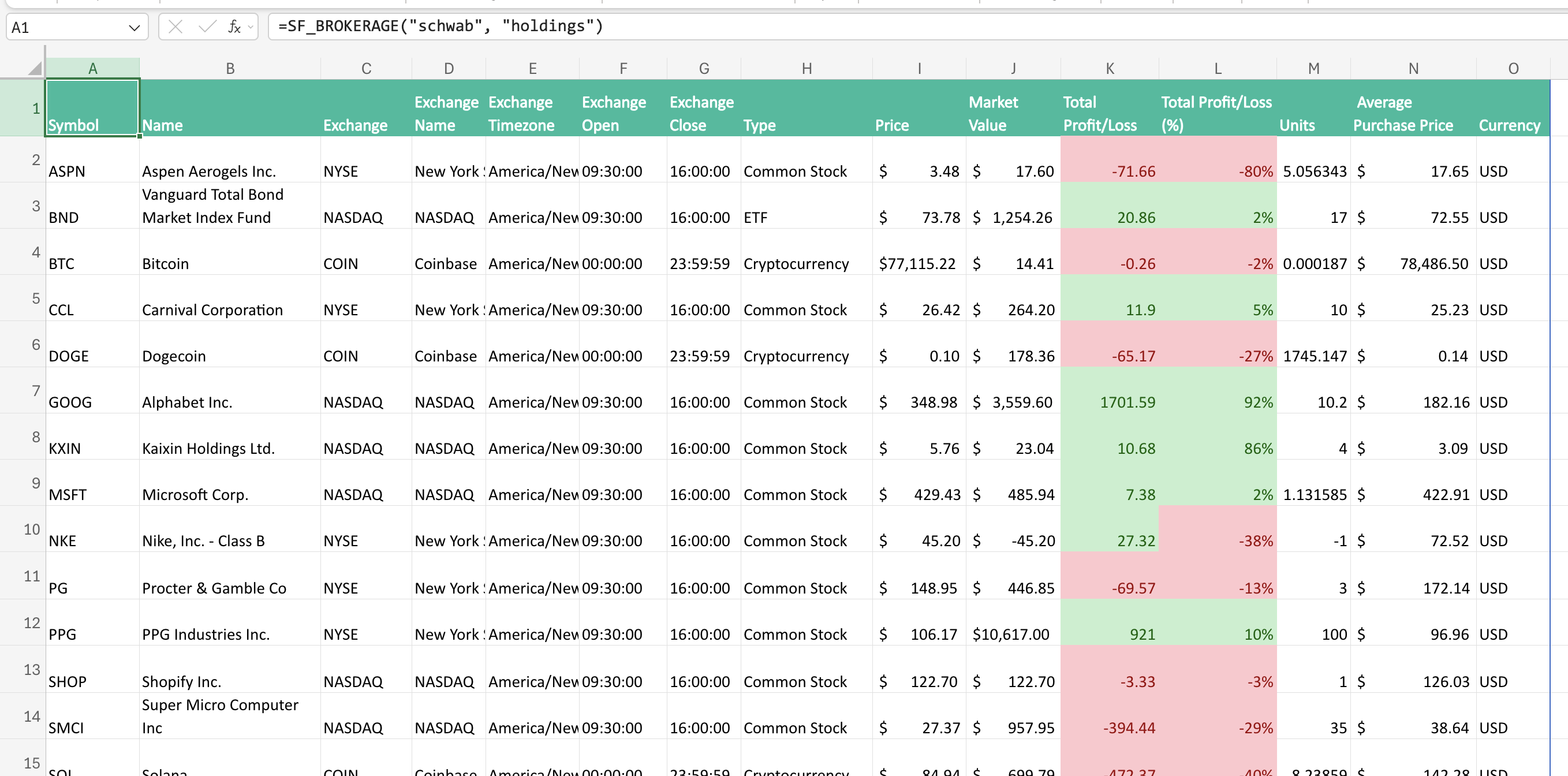Click the Exchange Close header cell
The image size is (1568, 776).
point(704,109)
